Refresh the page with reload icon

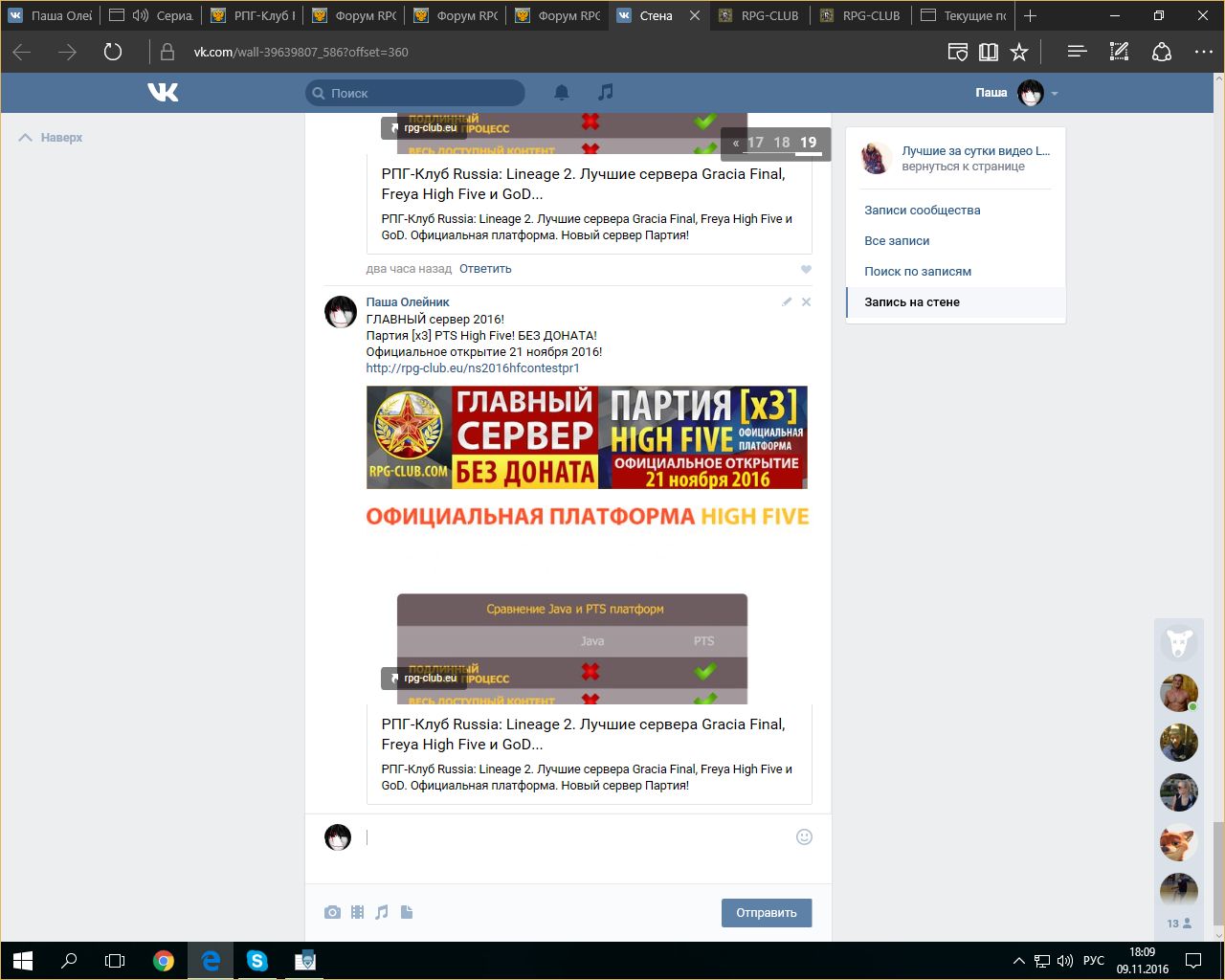(x=113, y=52)
